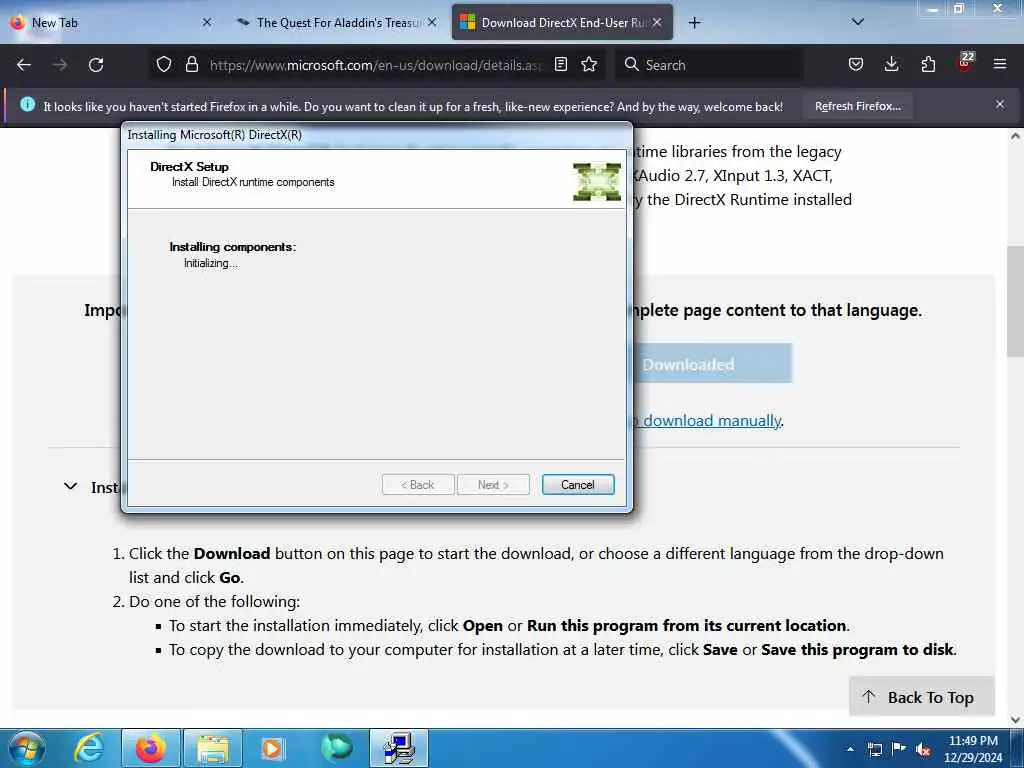Click the scrollbar down arrow
Screen dimensions: 1024x768
click(x=1015, y=720)
